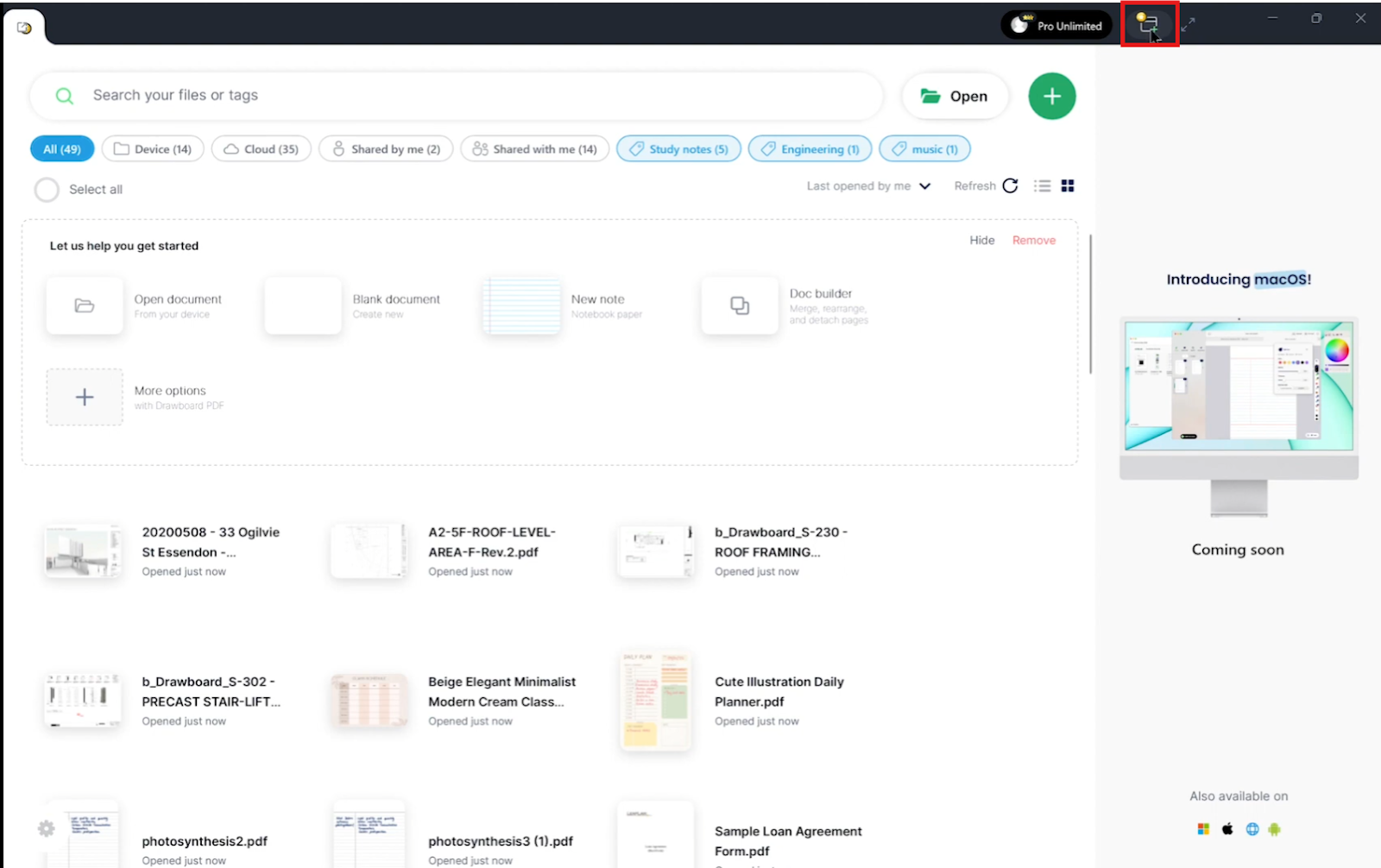1381x868 pixels.
Task: Open Sample Loan Agreement Form.pdf thumbnail
Action: coord(656,835)
